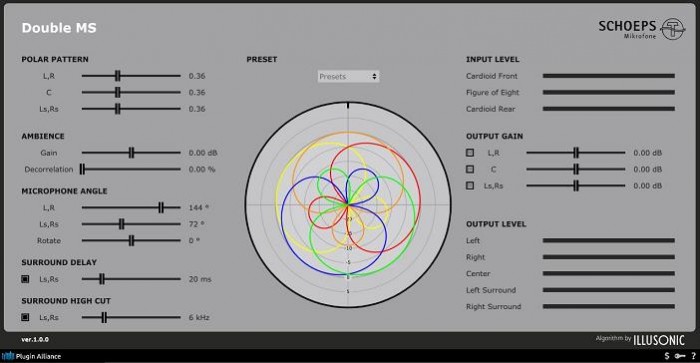Click the Output Gain C slider handle
The image size is (700, 363).
(576, 169)
